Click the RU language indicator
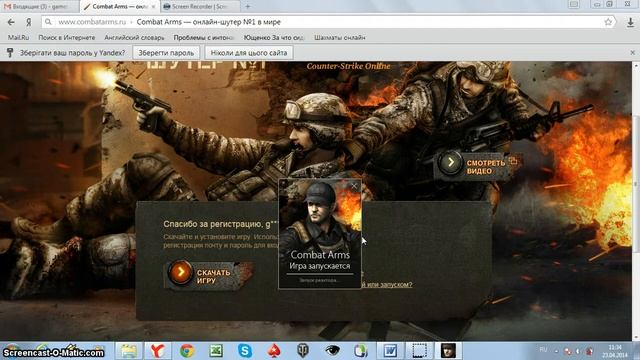This screenshot has height=360, width=640. 543,350
